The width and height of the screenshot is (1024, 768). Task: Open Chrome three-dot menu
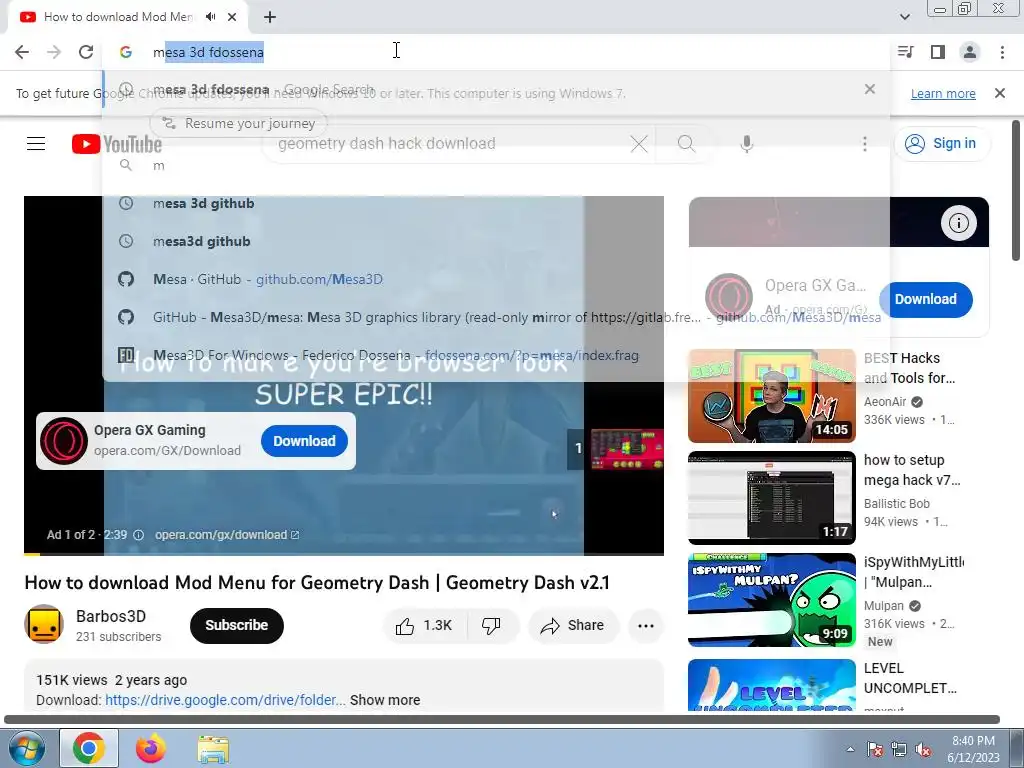1002,52
